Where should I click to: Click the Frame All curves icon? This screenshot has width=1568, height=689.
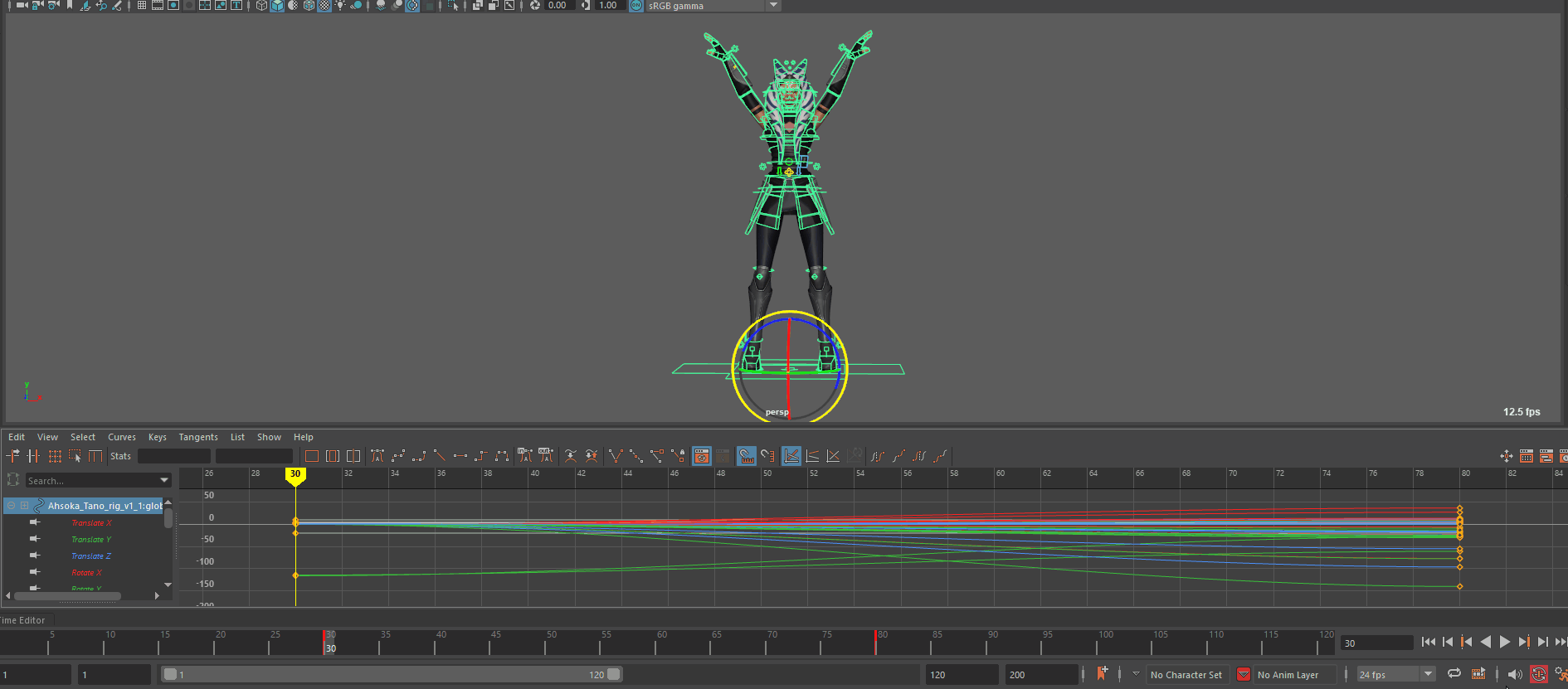point(312,456)
